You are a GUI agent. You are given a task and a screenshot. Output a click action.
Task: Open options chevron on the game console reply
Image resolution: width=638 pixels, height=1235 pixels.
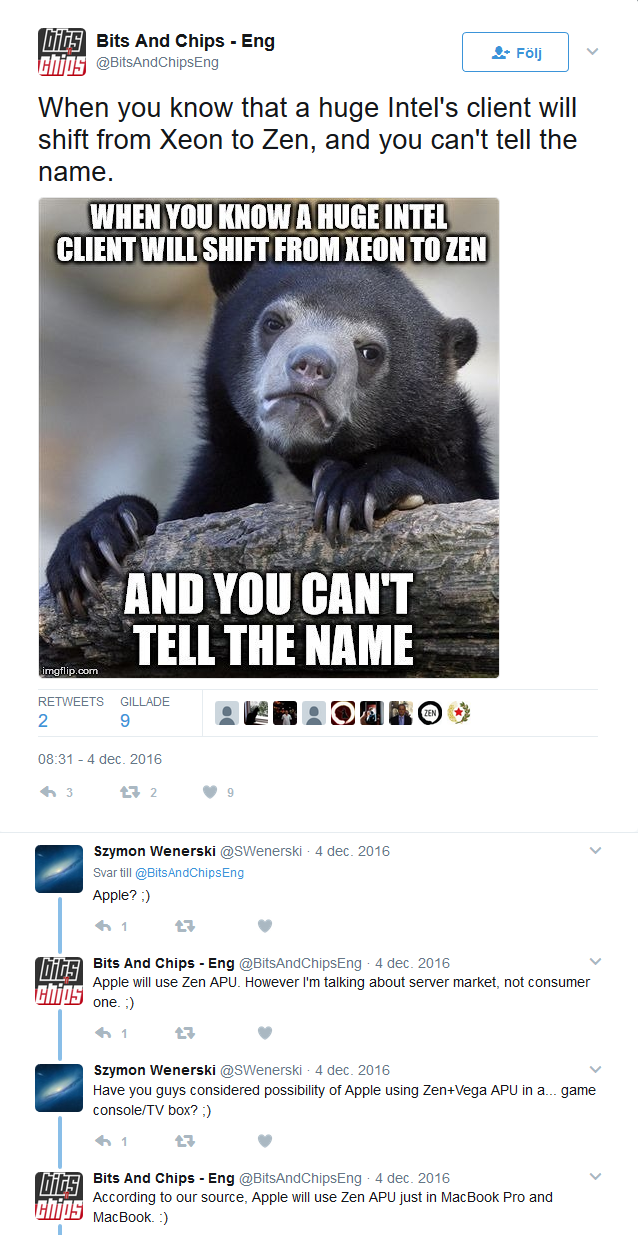point(595,1070)
